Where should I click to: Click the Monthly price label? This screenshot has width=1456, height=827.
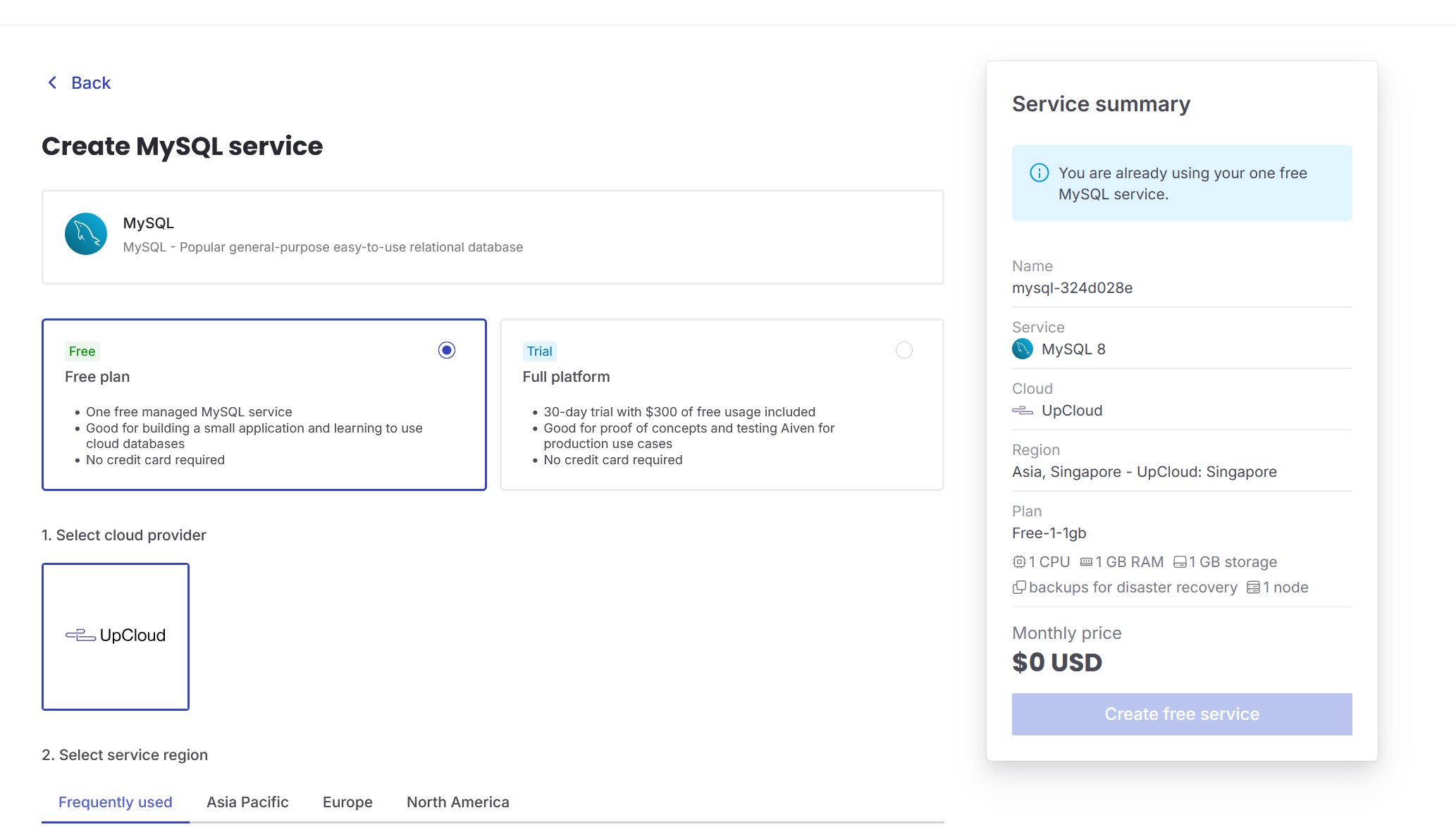pyautogui.click(x=1067, y=633)
